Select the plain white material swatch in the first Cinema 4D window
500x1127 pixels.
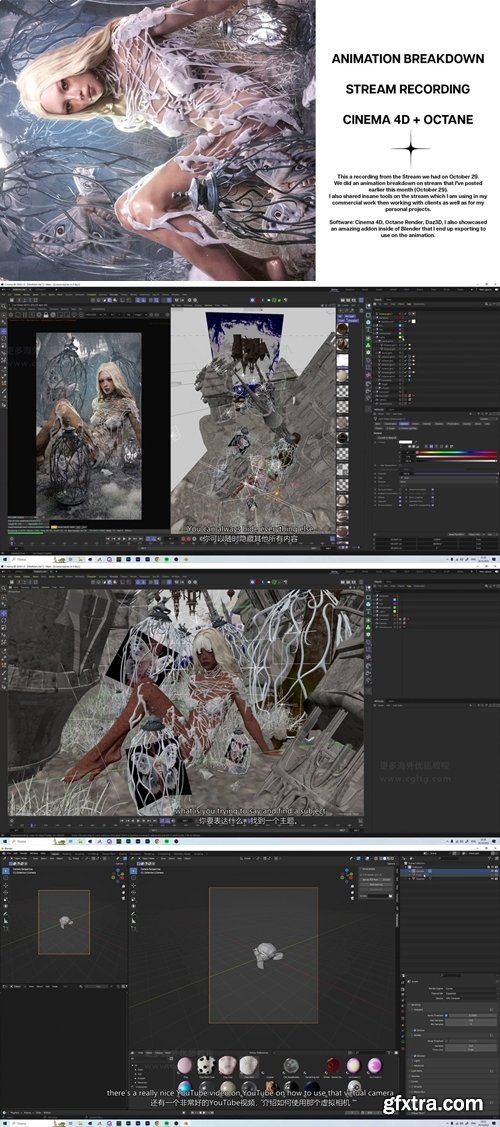(343, 362)
